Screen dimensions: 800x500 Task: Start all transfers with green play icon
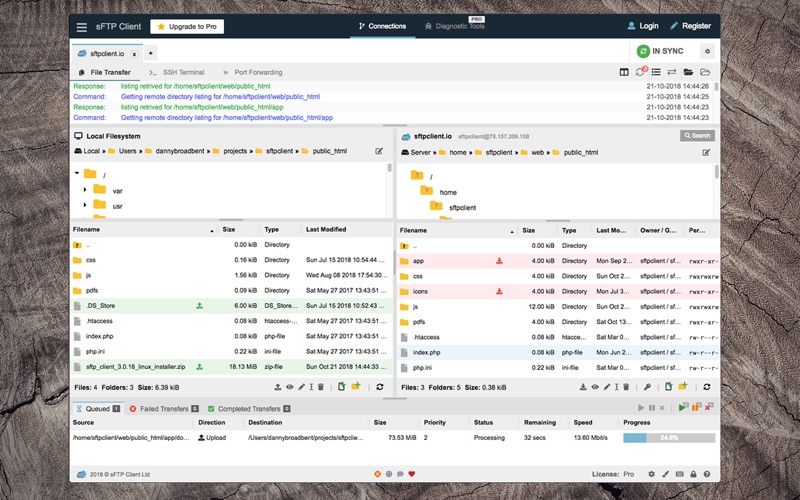pos(683,407)
